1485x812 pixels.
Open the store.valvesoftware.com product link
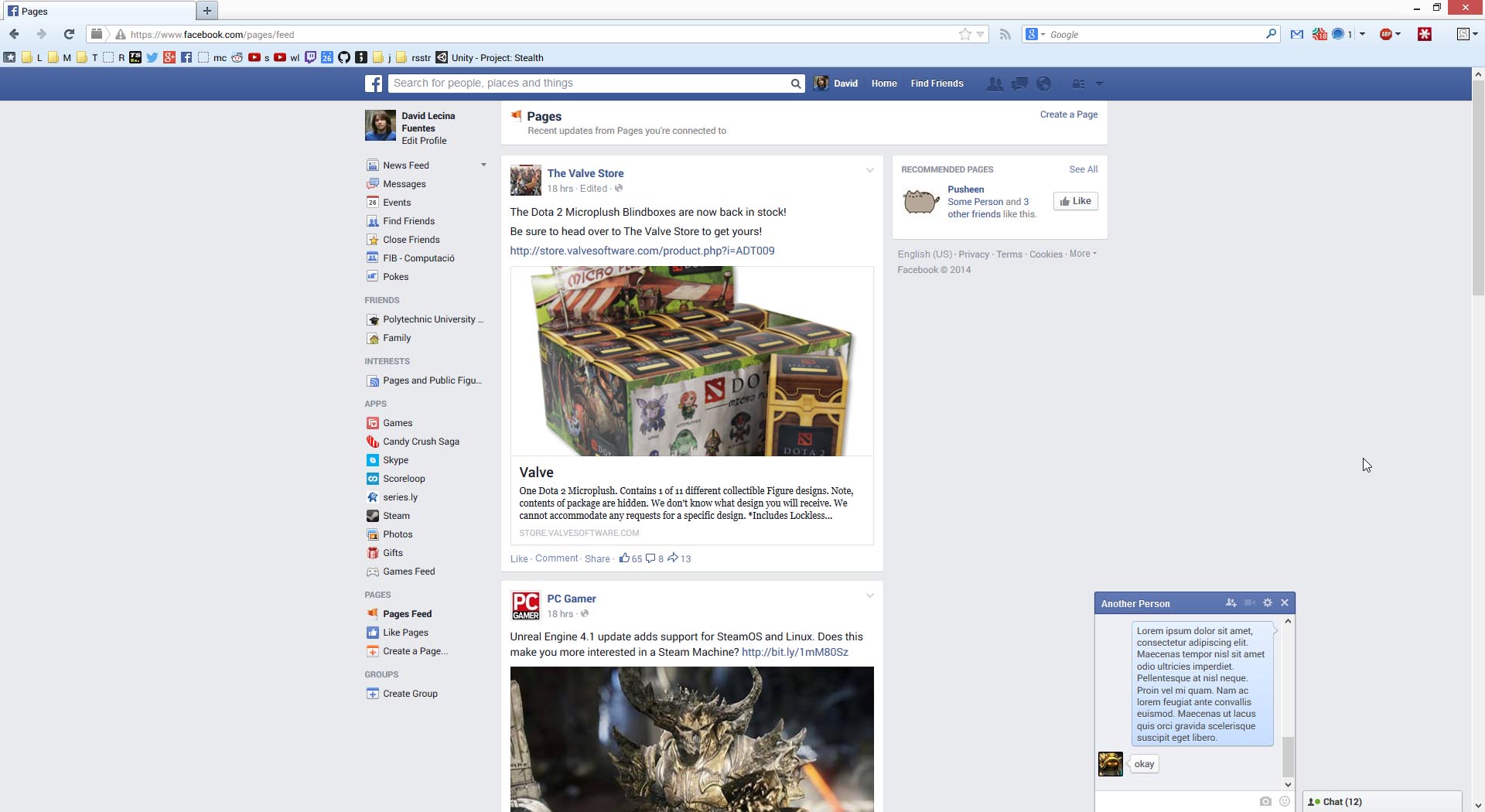click(x=642, y=251)
